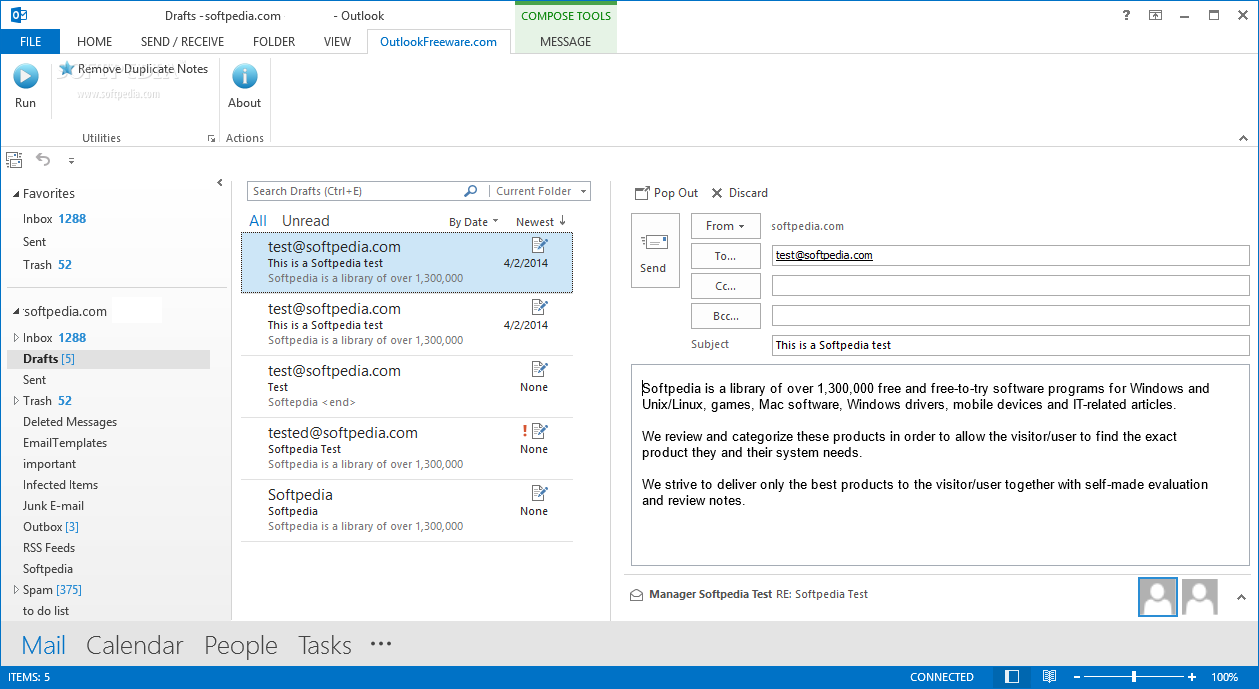
Task: Click the Discard X icon
Action: (717, 193)
